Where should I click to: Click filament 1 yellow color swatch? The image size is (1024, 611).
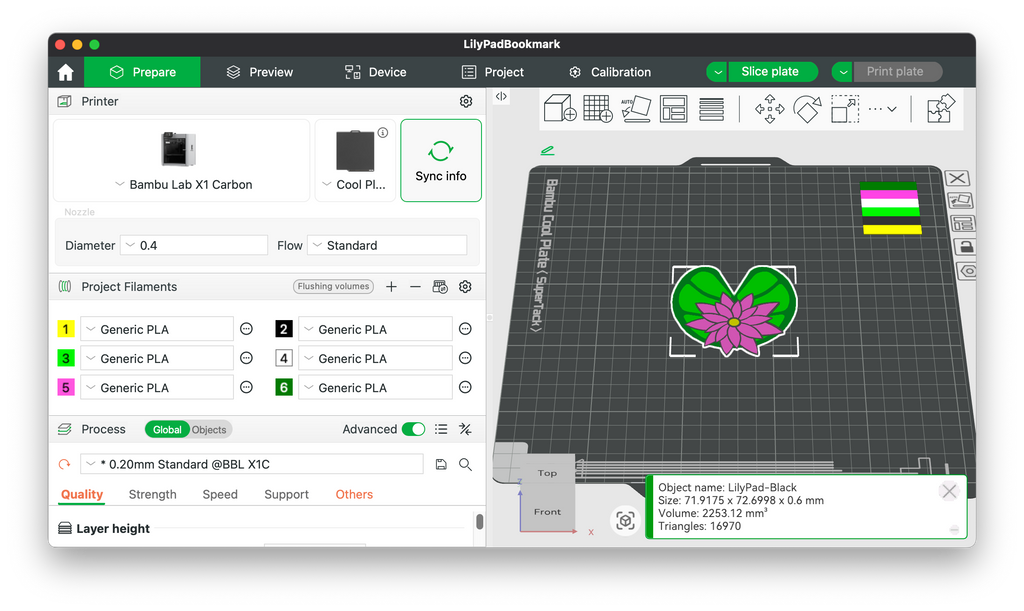(66, 329)
